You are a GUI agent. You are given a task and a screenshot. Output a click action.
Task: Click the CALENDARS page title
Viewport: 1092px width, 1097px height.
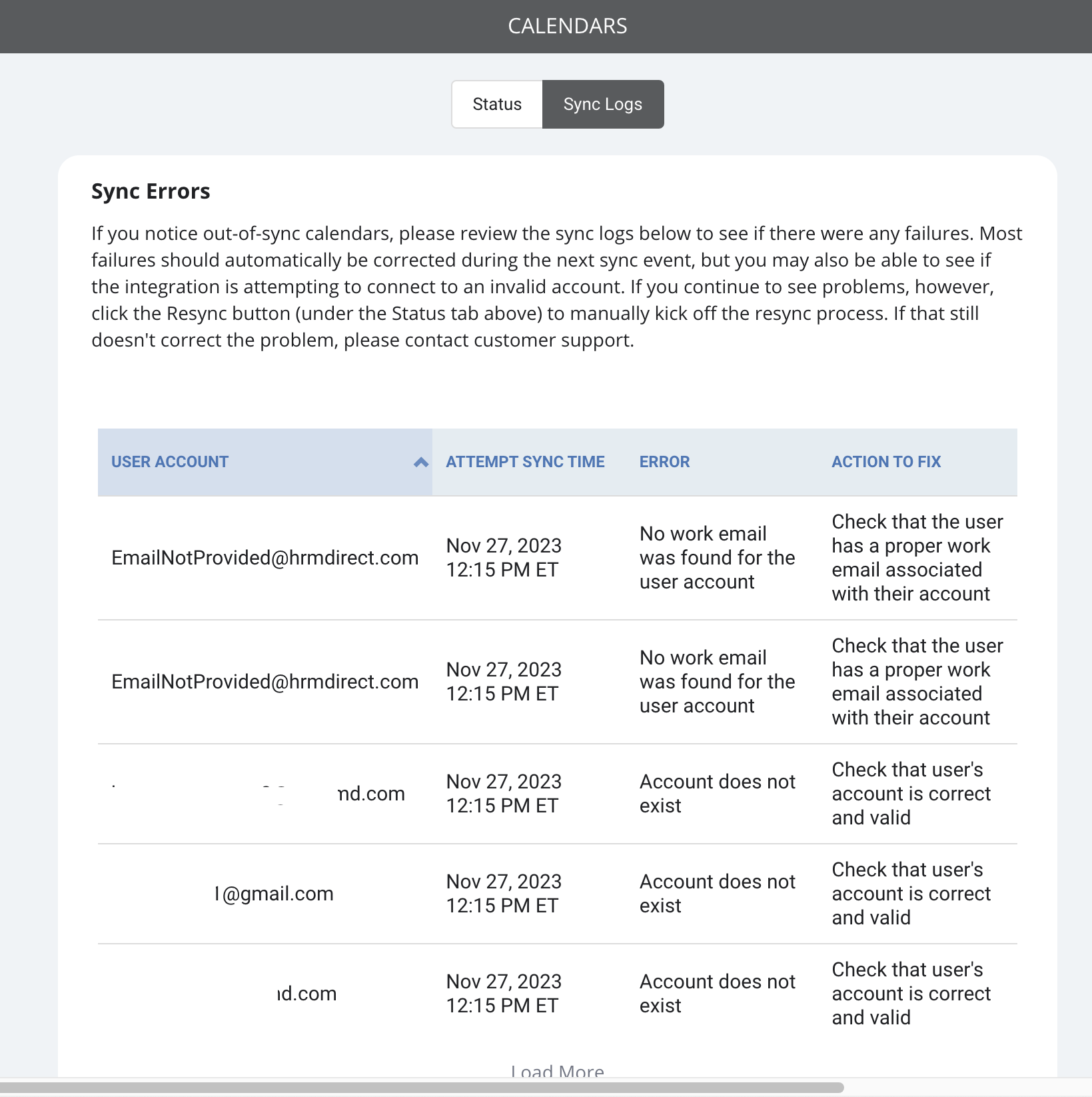pyautogui.click(x=567, y=26)
